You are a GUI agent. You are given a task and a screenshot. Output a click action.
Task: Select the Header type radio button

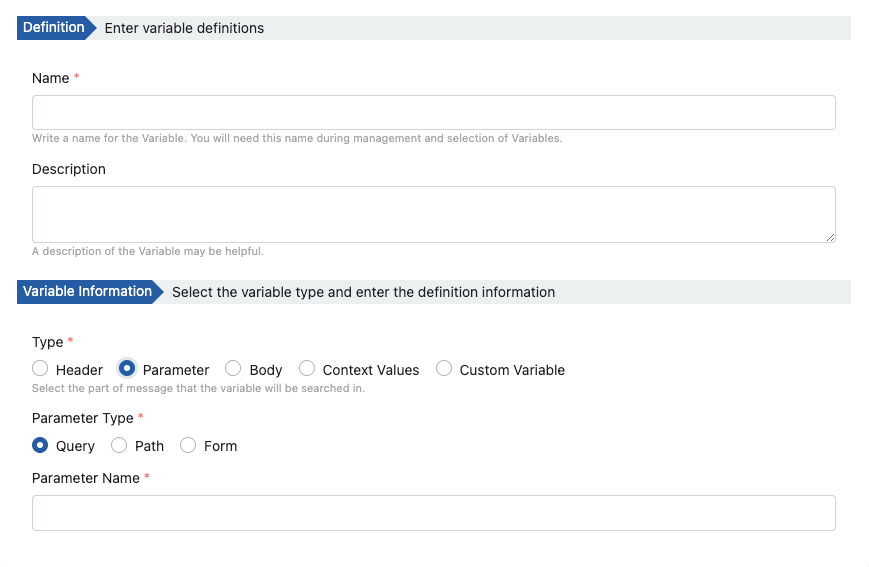pyautogui.click(x=40, y=369)
